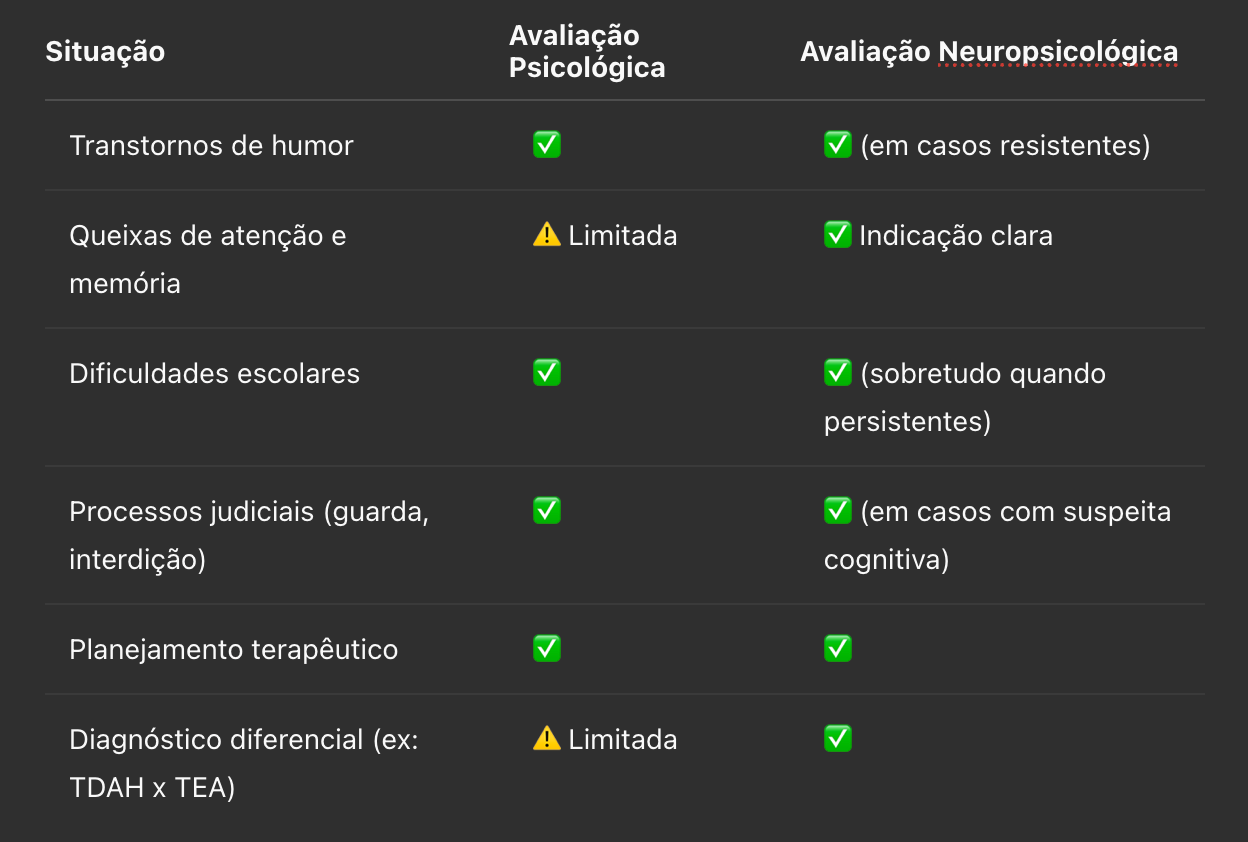Click the Situação column header
The width and height of the screenshot is (1248, 842).
(x=105, y=51)
